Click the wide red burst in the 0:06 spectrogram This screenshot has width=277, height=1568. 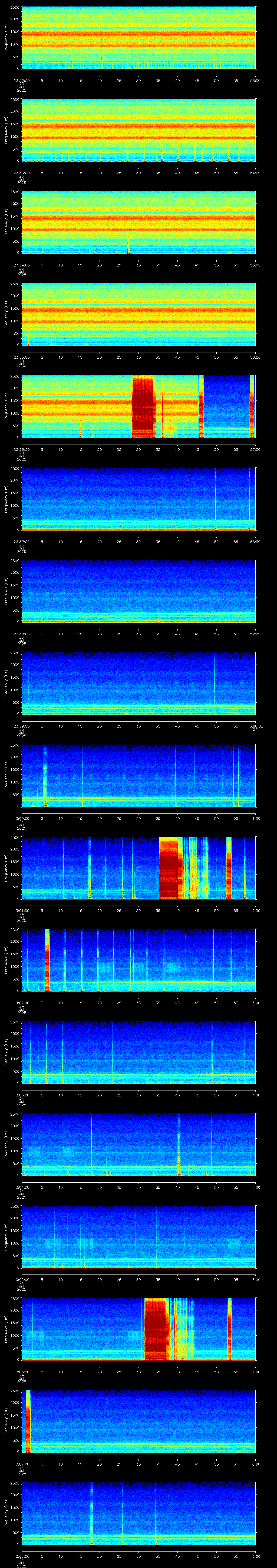[156, 1329]
